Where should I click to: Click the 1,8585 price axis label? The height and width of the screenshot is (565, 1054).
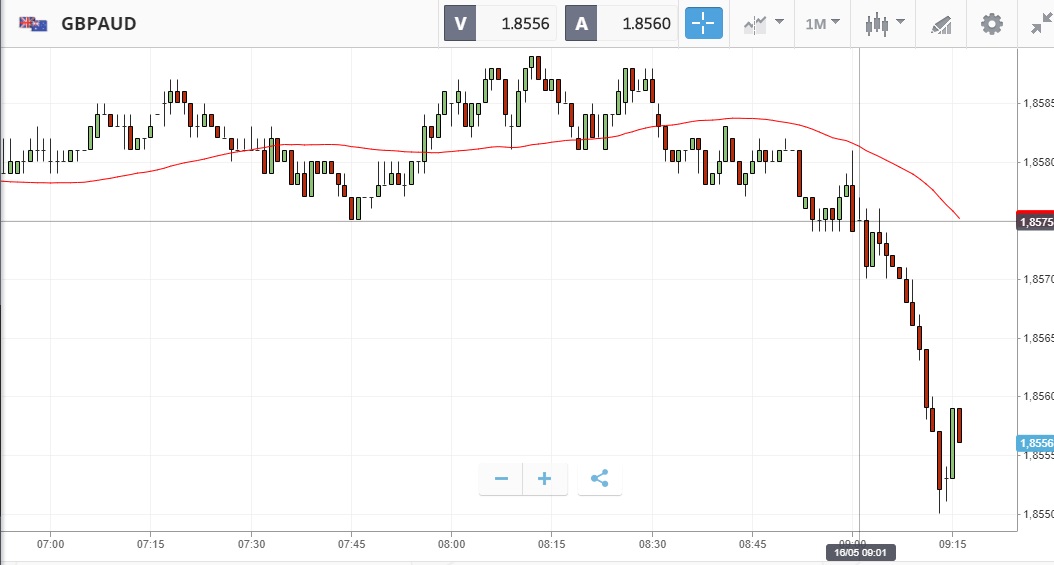1035,103
